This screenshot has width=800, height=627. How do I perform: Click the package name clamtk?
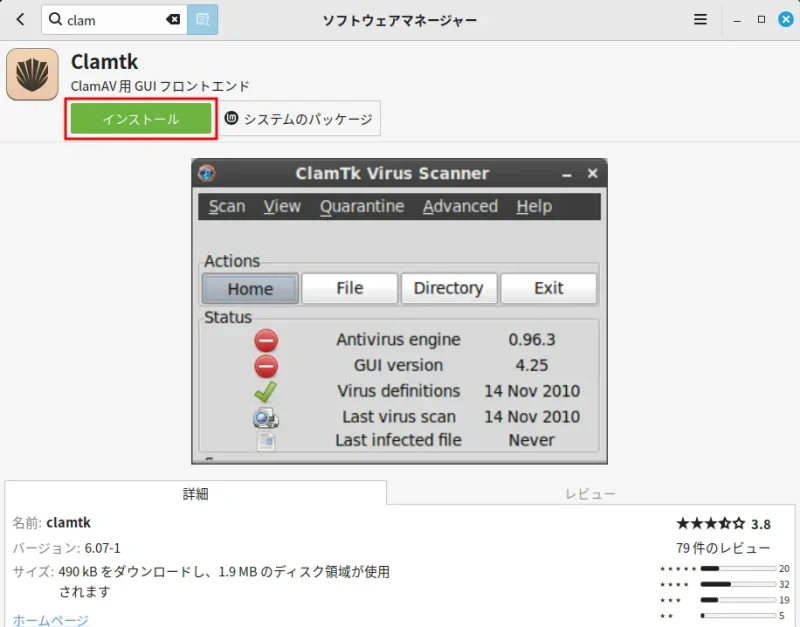68,522
